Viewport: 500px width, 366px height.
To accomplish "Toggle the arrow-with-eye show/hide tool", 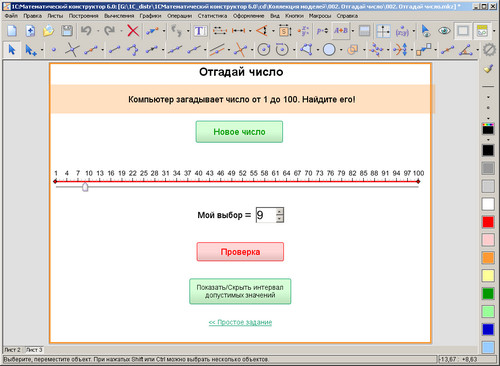I will point(426,31).
